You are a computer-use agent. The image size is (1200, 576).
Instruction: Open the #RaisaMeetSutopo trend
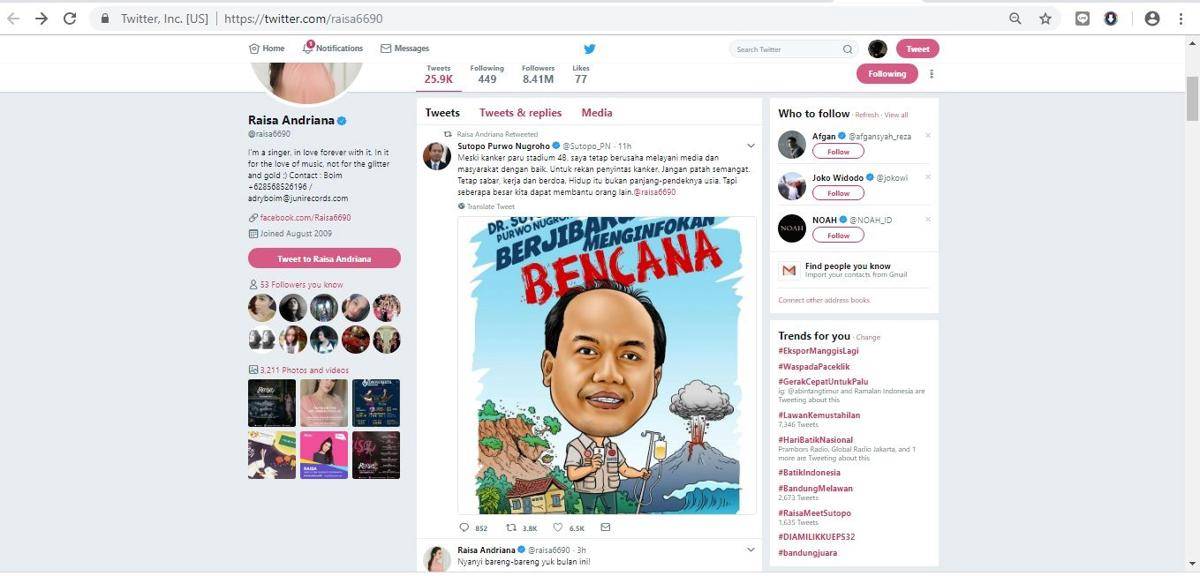click(x=815, y=513)
